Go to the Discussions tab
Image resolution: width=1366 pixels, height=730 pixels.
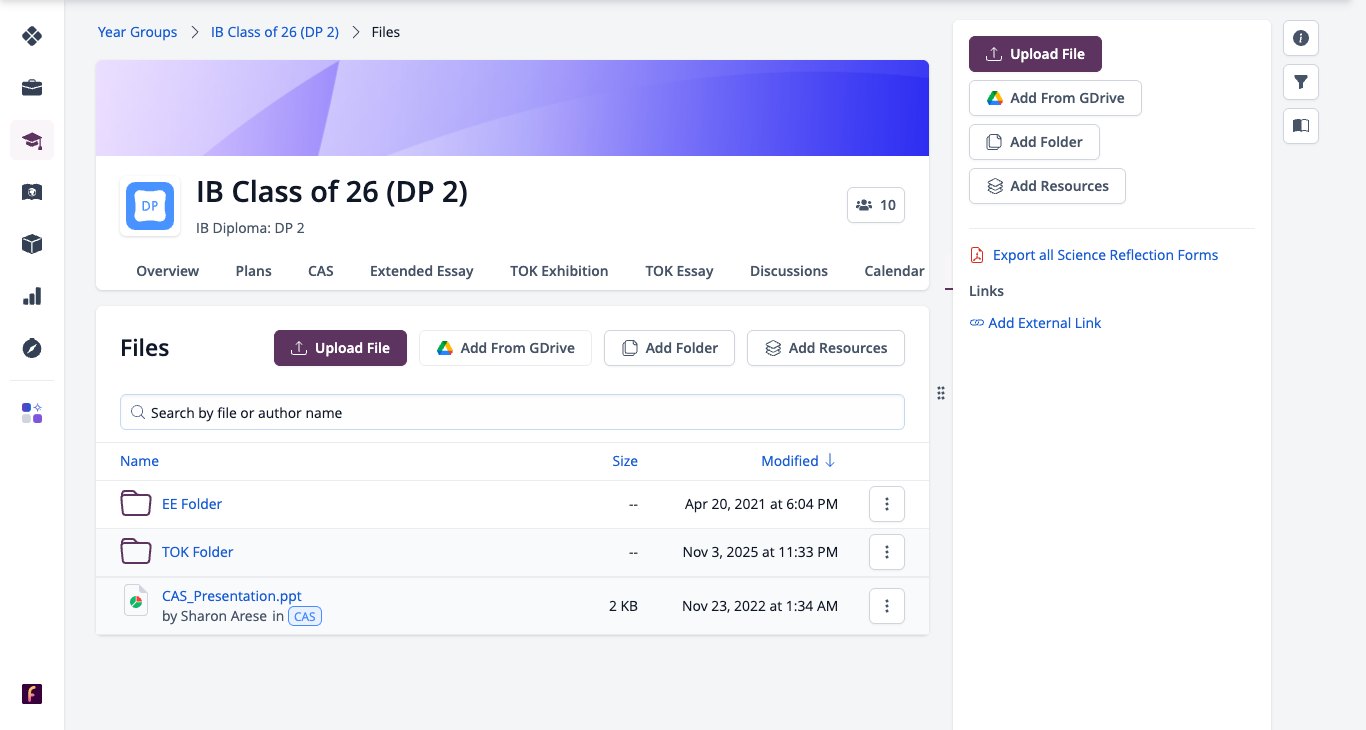(789, 271)
